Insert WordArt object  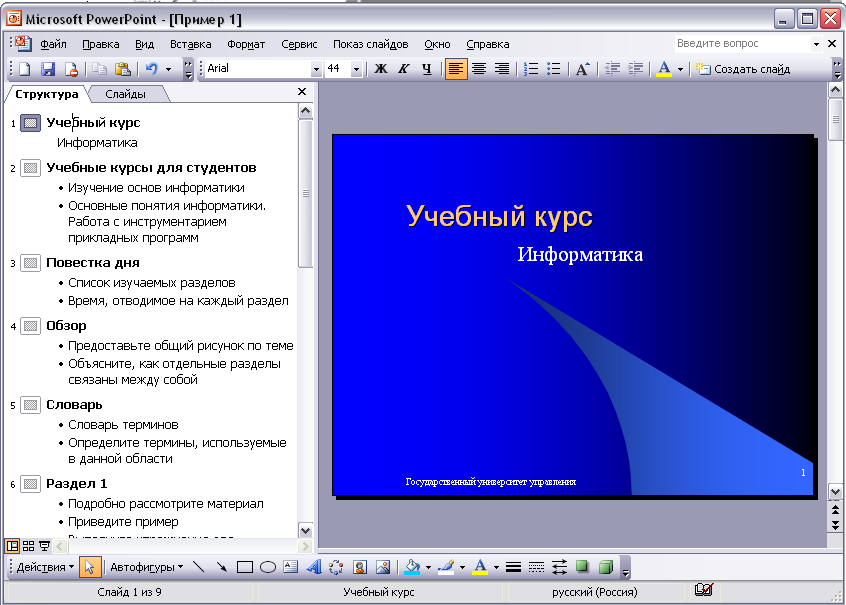click(x=314, y=567)
